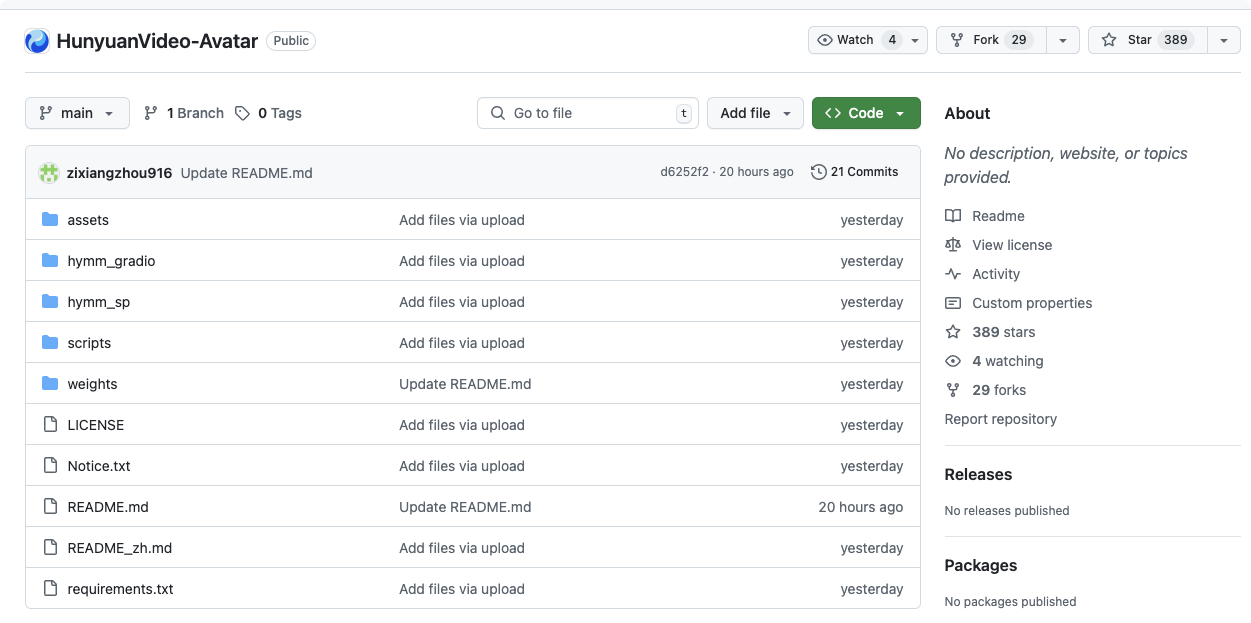Image resolution: width=1251 pixels, height=623 pixels.
Task: Click the LICENSE file icon
Action: click(x=50, y=425)
